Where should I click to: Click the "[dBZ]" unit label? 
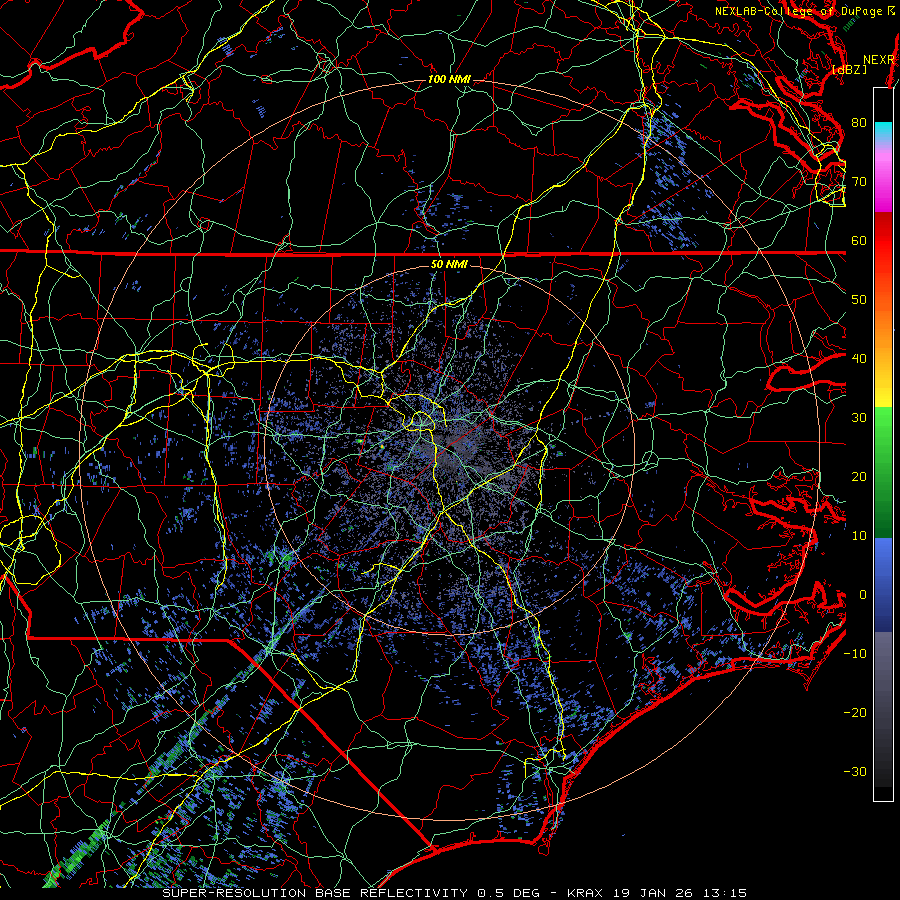click(x=849, y=70)
